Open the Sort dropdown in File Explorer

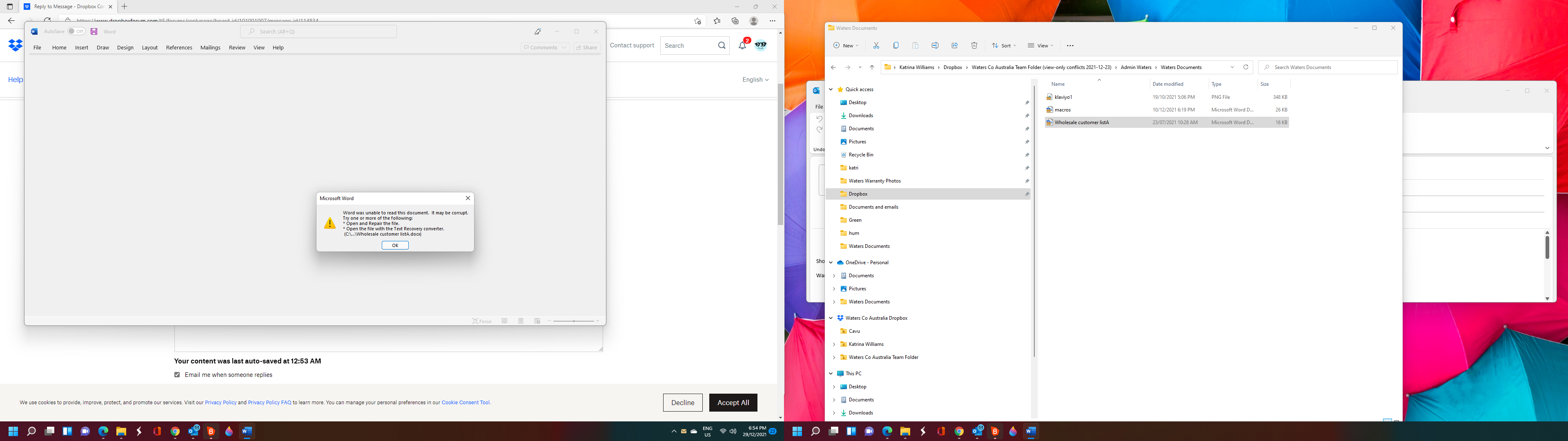click(1004, 46)
